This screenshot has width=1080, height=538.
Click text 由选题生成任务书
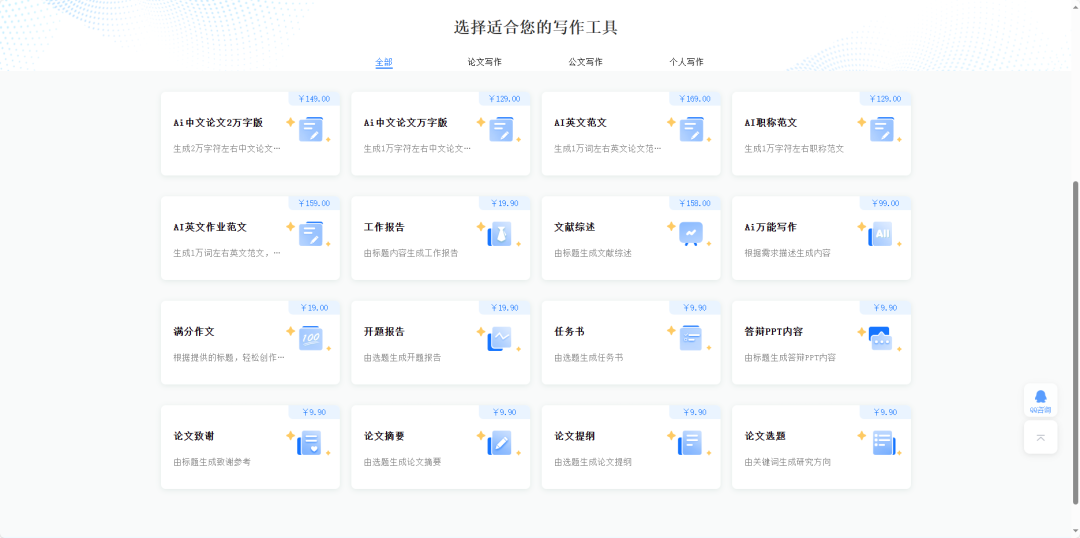(588, 358)
